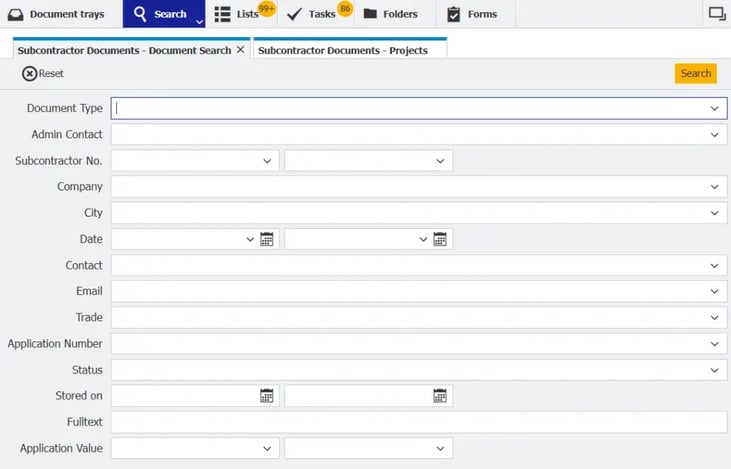Click the window layout icon top right
731x469 pixels.
pos(717,14)
